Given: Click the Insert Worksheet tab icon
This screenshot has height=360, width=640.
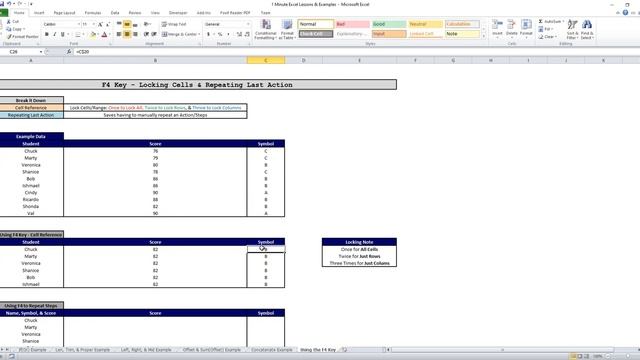Looking at the screenshot, I should click(344, 350).
